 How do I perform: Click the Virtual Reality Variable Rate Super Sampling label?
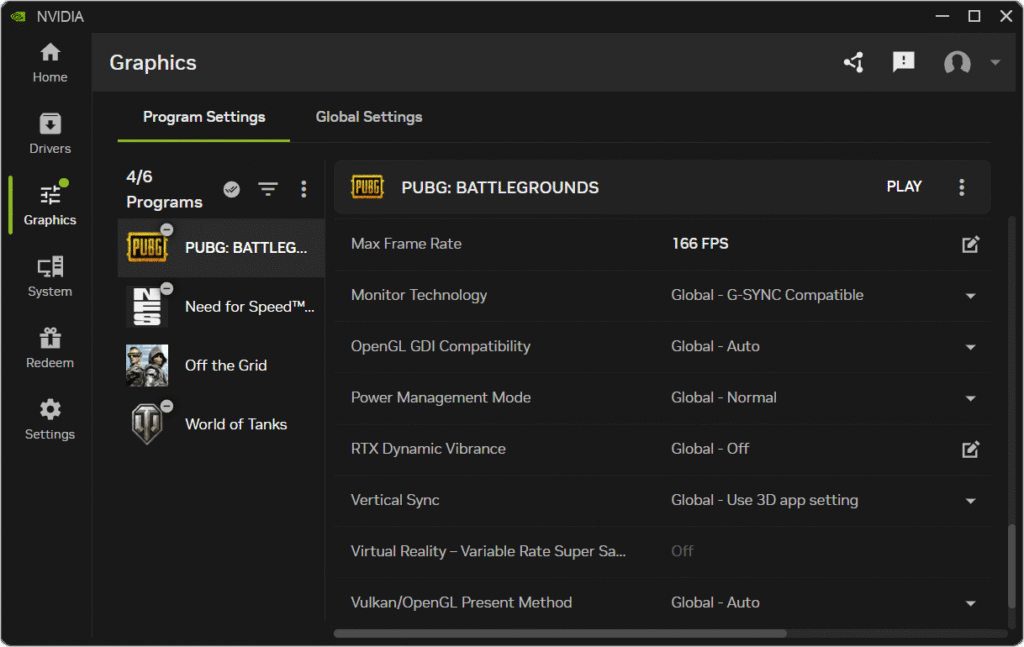(488, 551)
